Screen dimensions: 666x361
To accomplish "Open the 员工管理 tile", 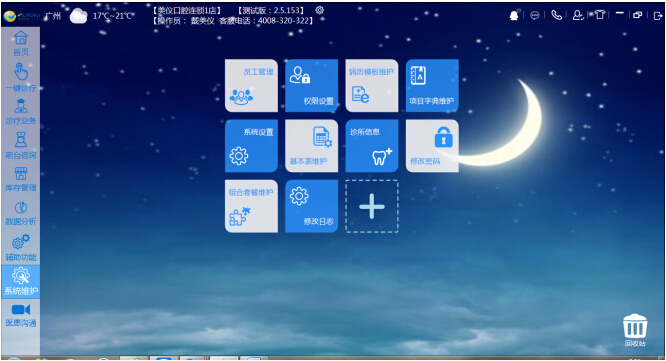I will [251, 86].
